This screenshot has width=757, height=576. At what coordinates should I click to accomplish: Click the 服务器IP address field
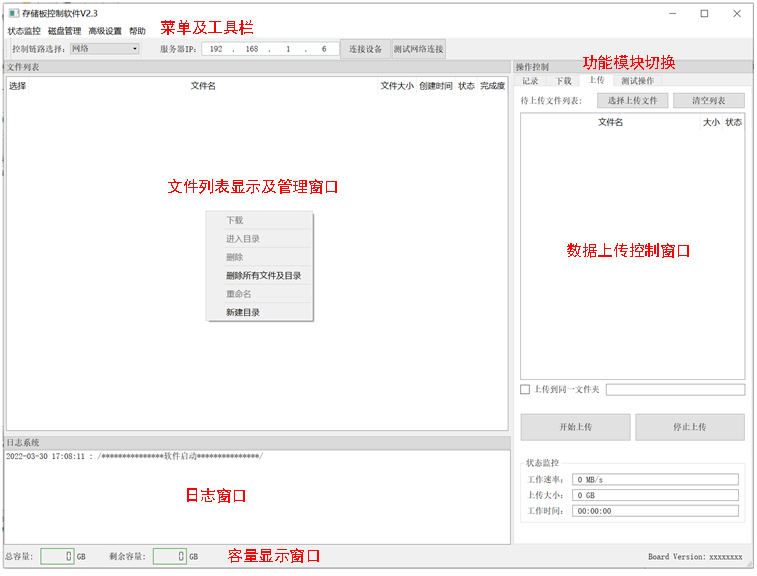pyautogui.click(x=269, y=49)
